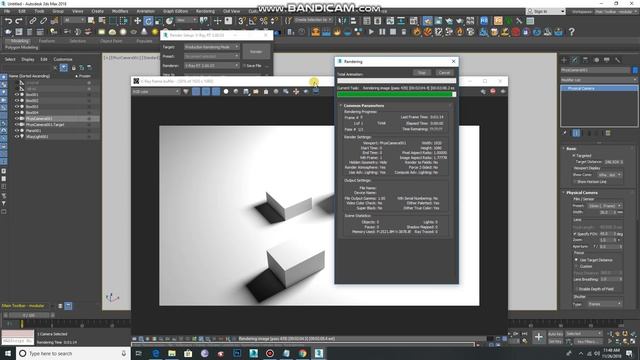This screenshot has width=640, height=360.
Task: Open the Target dropdown in Render Setup
Action: [x=211, y=47]
